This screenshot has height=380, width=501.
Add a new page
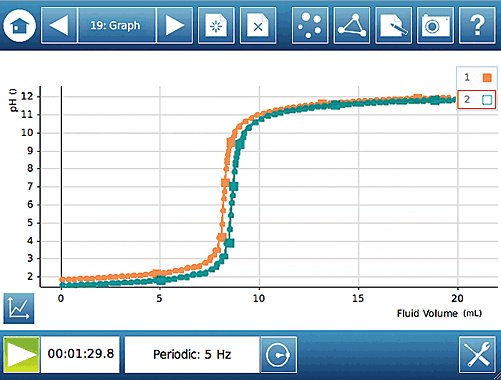(x=216, y=26)
